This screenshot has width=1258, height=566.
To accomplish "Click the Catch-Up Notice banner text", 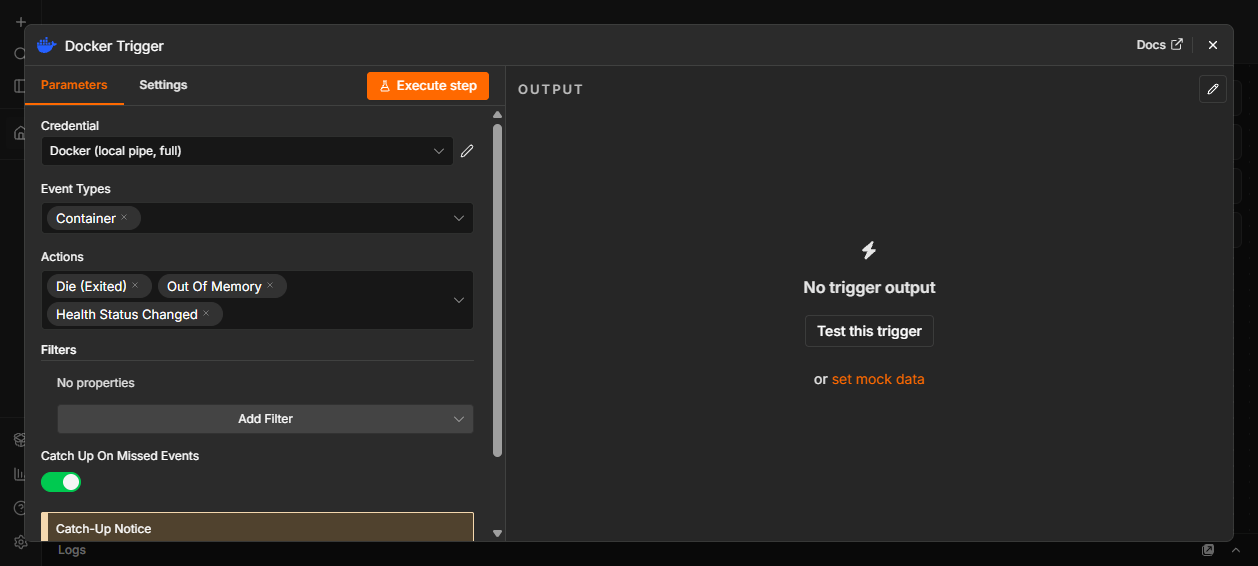I will click(104, 528).
